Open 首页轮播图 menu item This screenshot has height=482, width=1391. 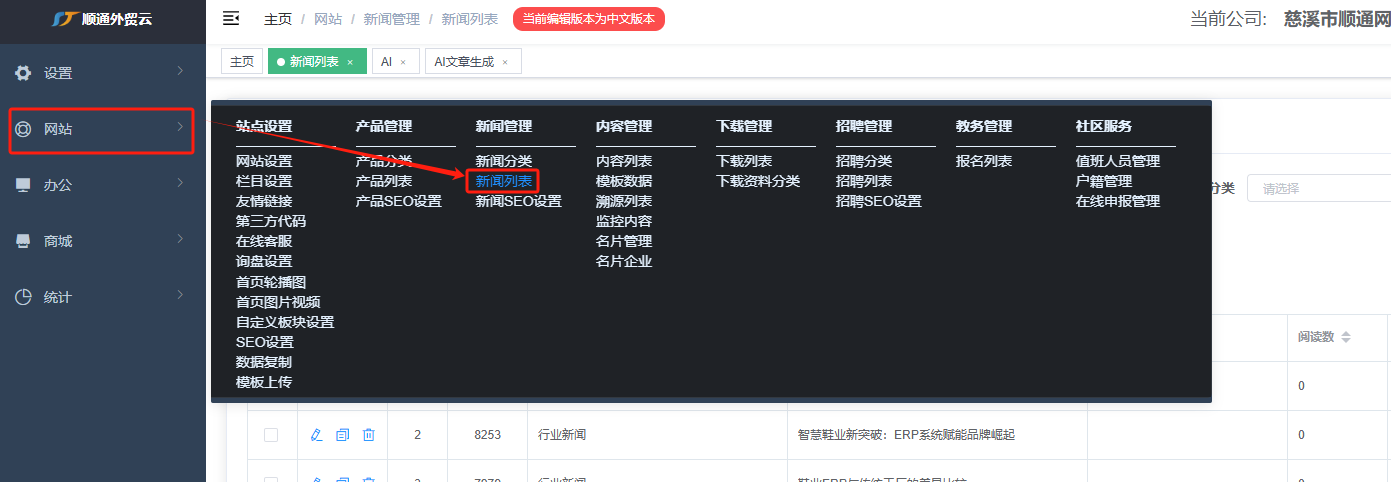tap(271, 282)
